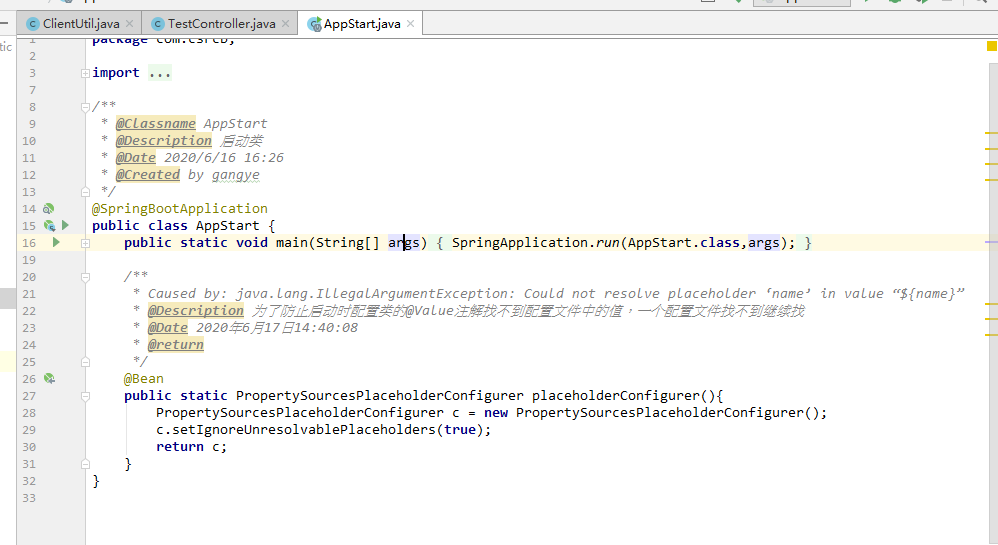Click the @Date tag on line 23
The height and width of the screenshot is (545, 998).
click(x=167, y=327)
